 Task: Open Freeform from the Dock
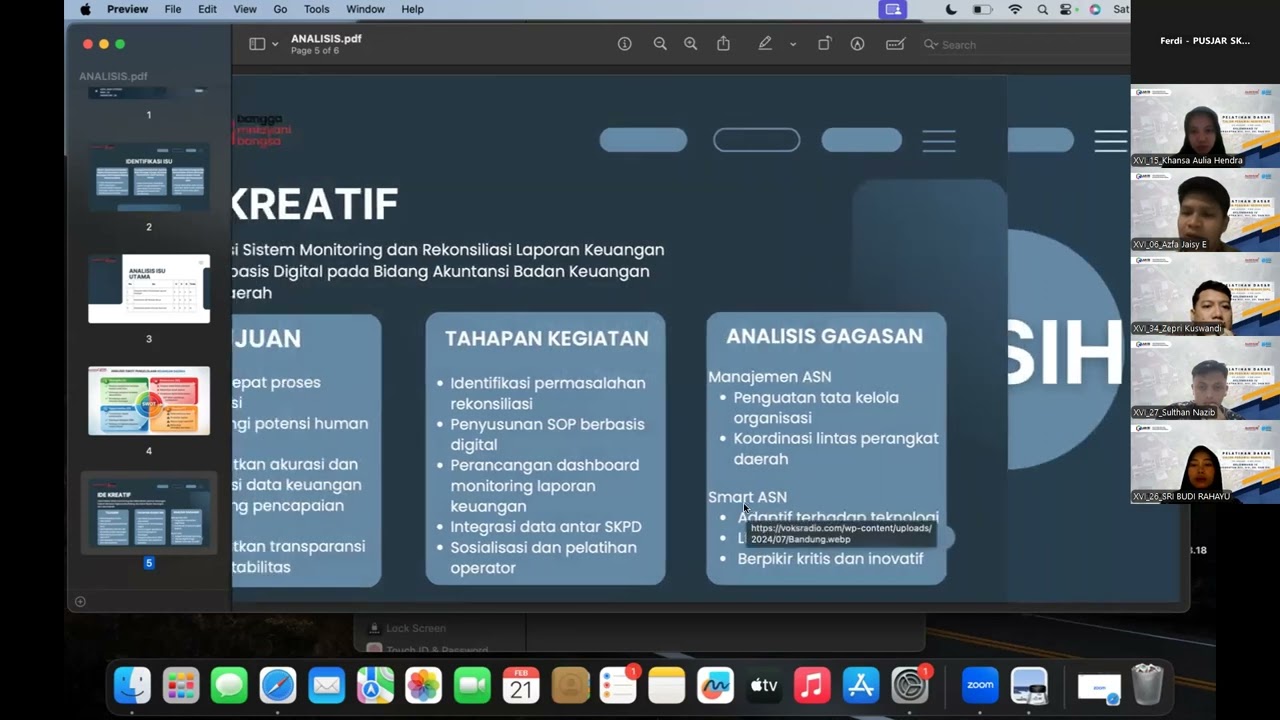pyautogui.click(x=715, y=685)
